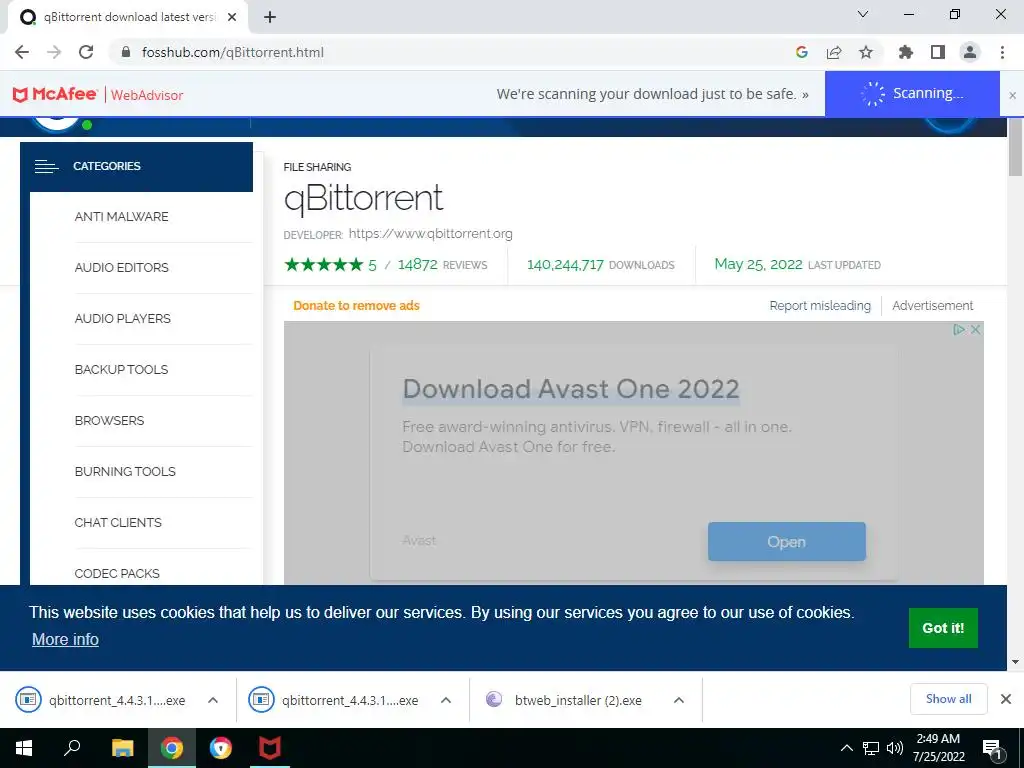Expand options for first qbittorrent download
This screenshot has width=1024, height=768.
click(213, 700)
